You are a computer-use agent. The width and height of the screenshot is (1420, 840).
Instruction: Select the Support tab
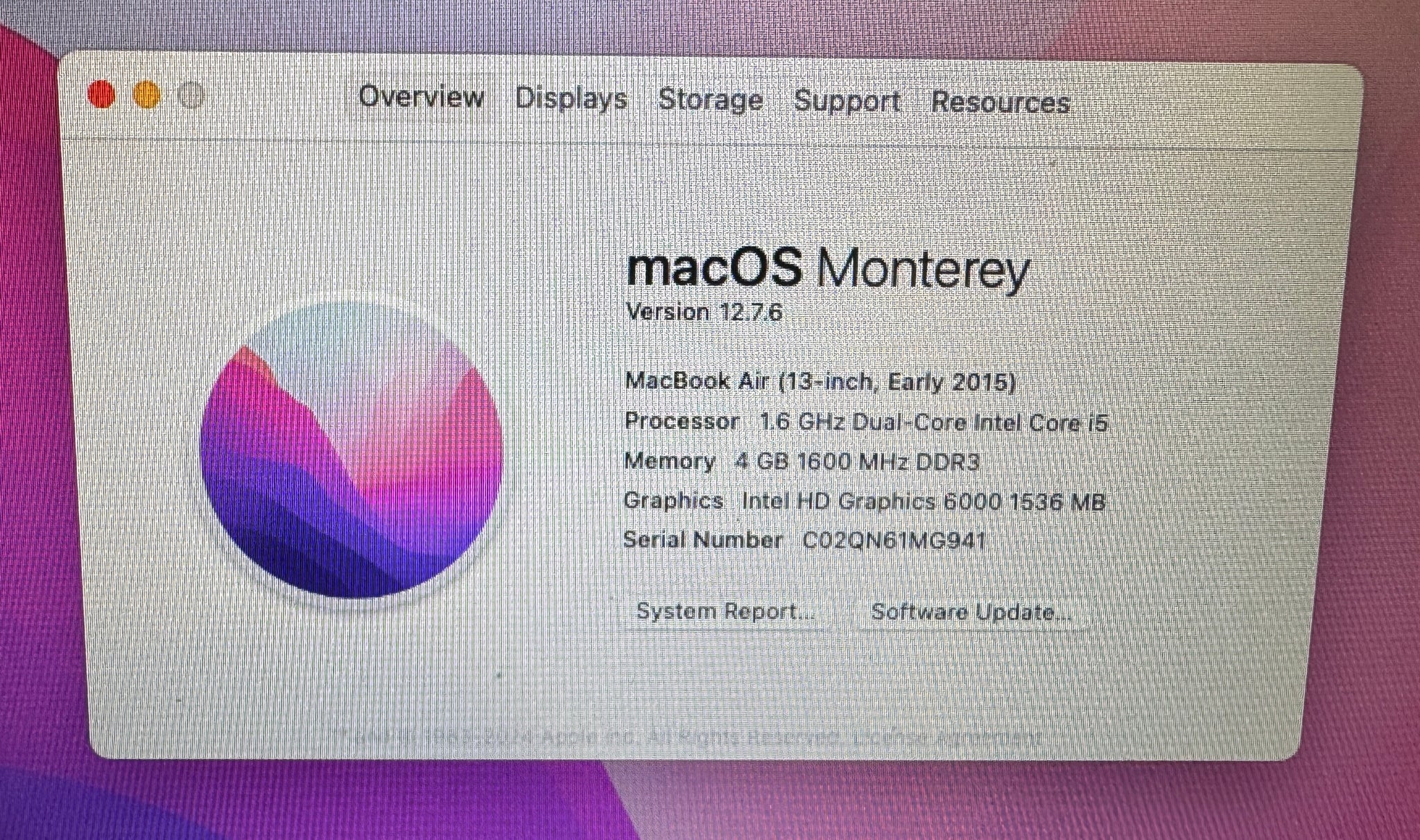tap(847, 101)
